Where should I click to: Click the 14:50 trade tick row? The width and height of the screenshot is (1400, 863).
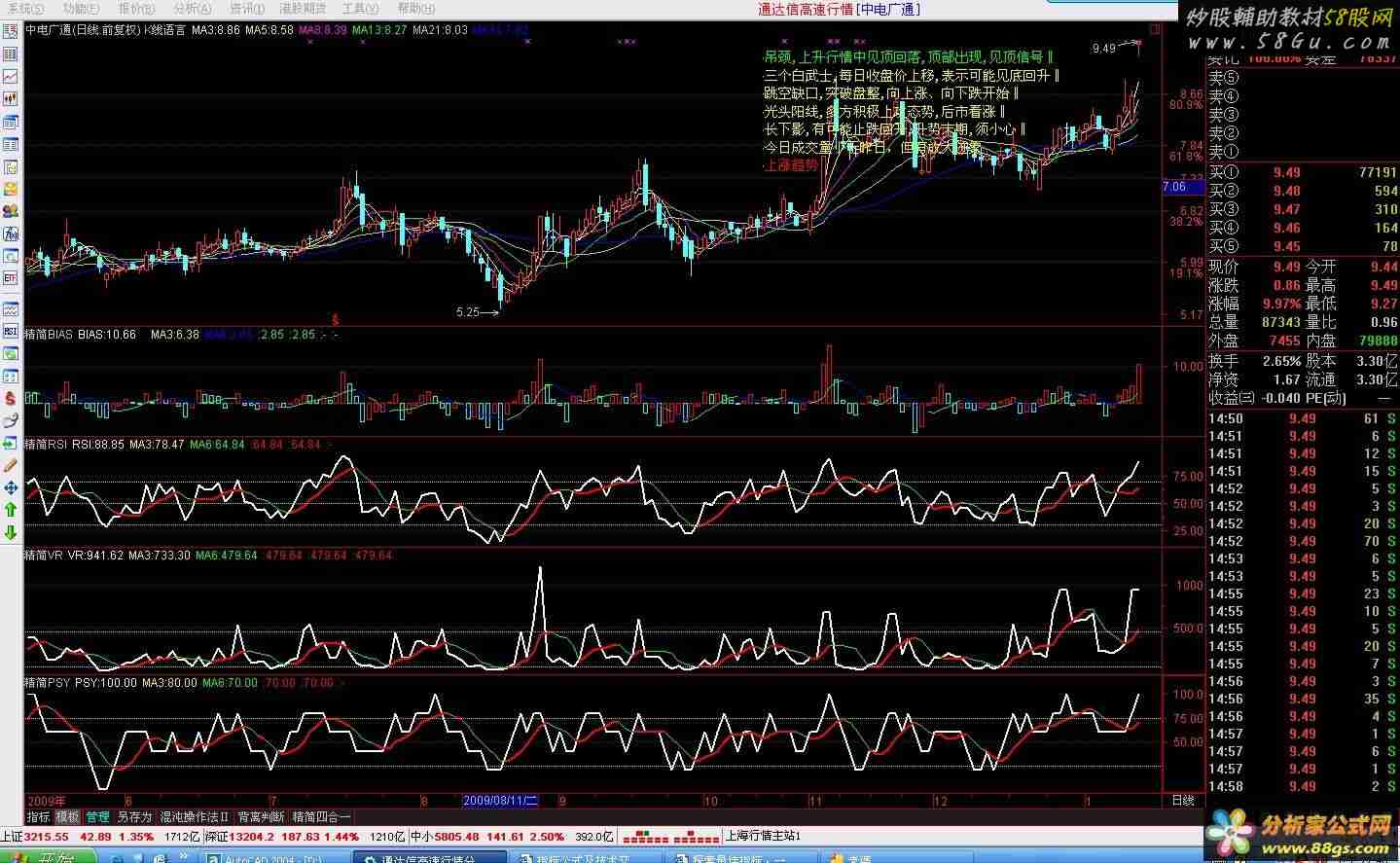click(x=1302, y=418)
